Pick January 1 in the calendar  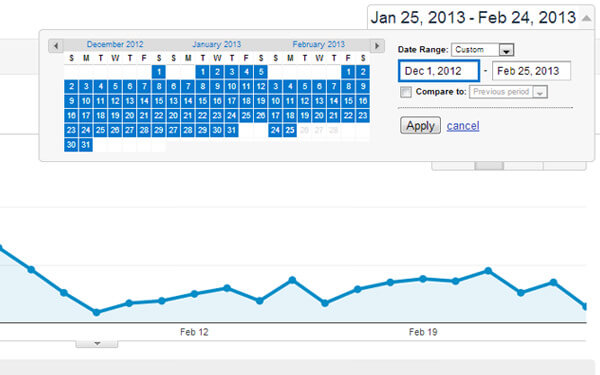[203, 72]
